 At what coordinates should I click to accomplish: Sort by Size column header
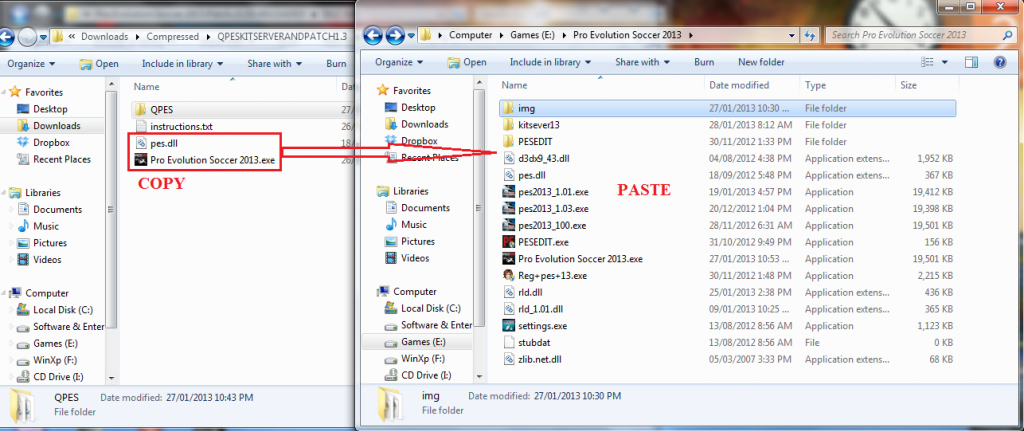point(926,85)
